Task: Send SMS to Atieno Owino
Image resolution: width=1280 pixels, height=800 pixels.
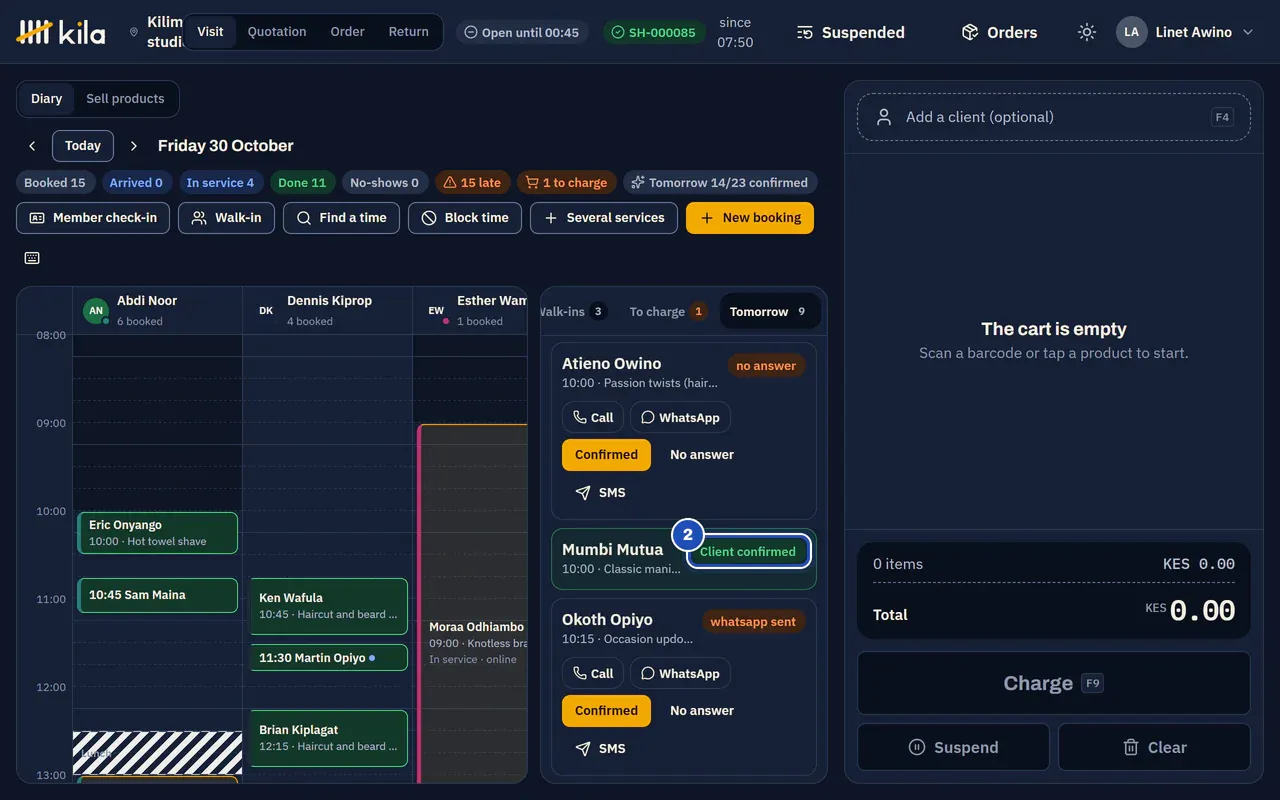Action: click(601, 492)
